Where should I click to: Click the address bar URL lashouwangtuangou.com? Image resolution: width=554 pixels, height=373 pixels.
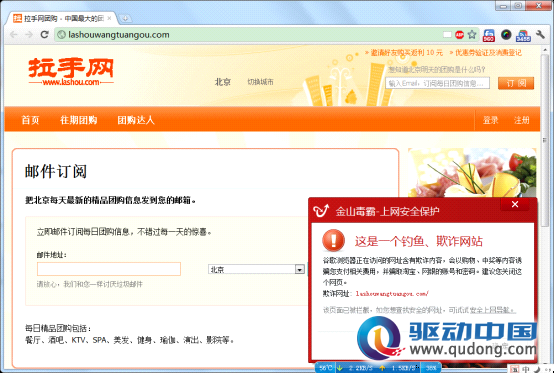coord(119,35)
